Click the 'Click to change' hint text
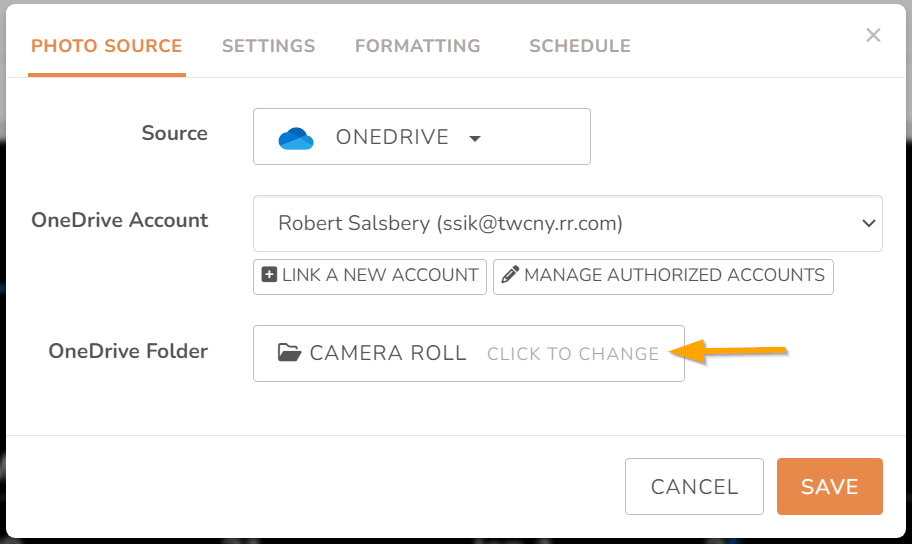The height and width of the screenshot is (544, 912). coord(573,354)
